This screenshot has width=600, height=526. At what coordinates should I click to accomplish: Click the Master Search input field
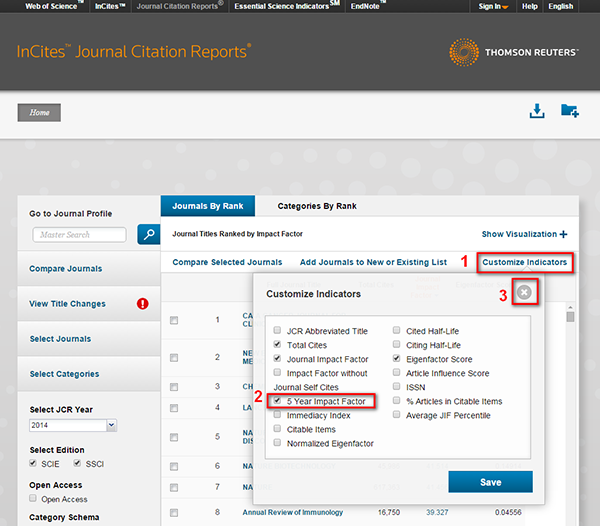[80, 235]
